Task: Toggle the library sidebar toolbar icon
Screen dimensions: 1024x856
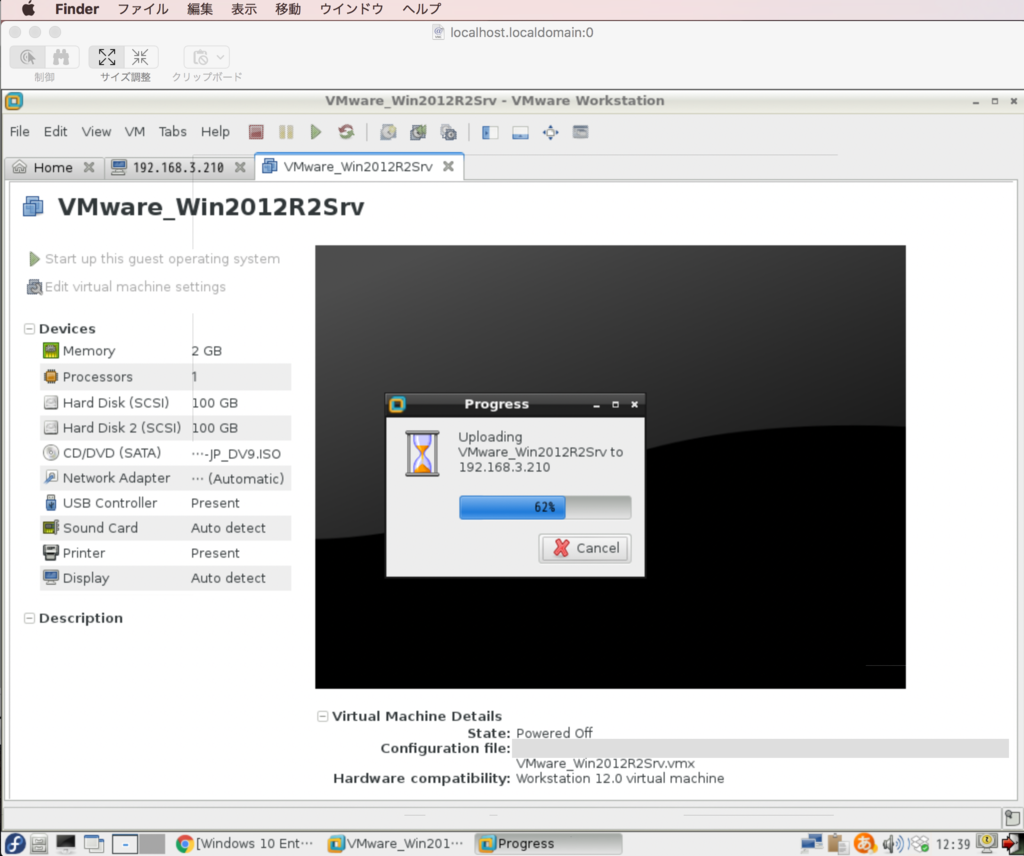Action: [x=490, y=133]
